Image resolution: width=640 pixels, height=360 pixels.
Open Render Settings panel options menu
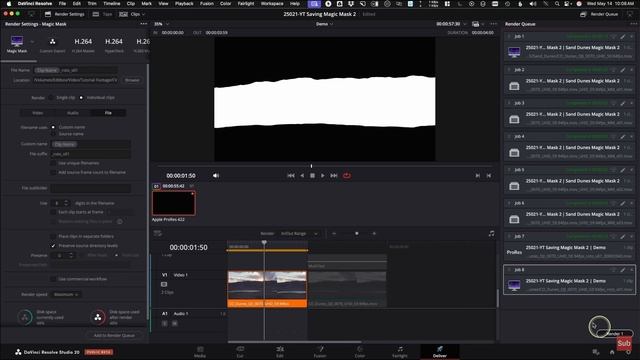pyautogui.click(x=143, y=24)
